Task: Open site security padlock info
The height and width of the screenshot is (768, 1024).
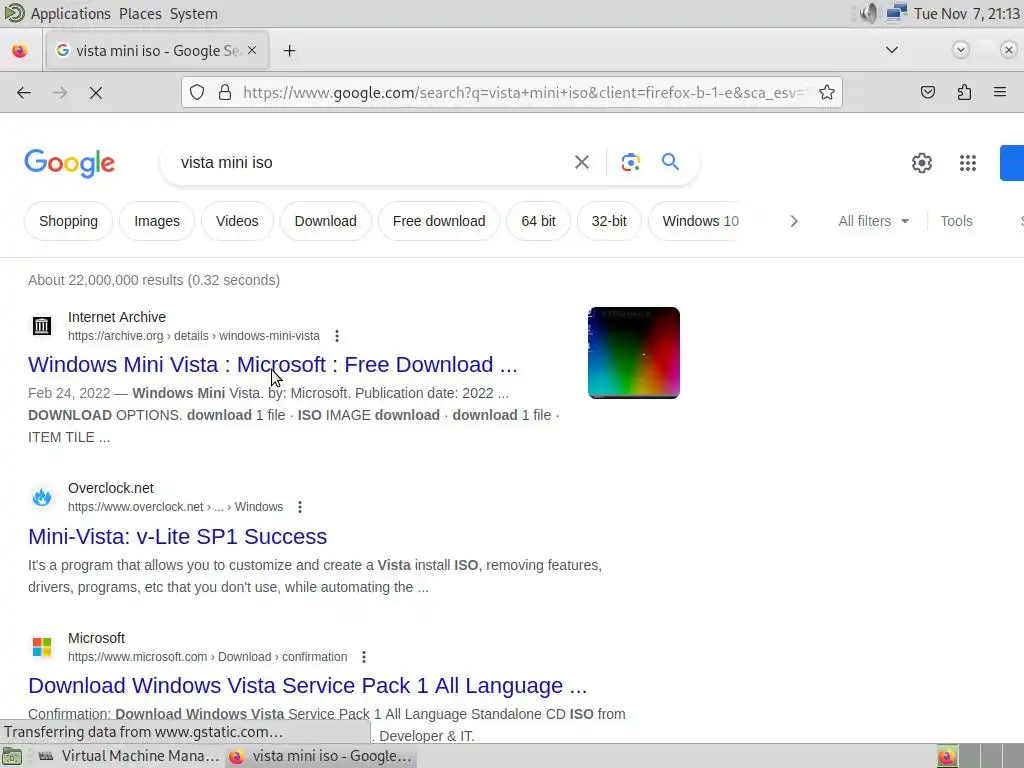Action: coord(225,93)
